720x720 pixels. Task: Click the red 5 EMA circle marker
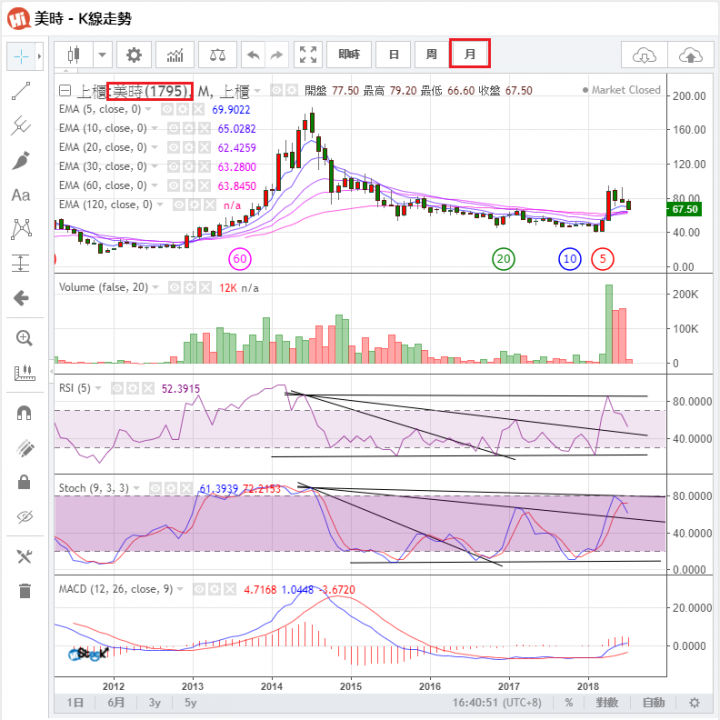tap(602, 259)
